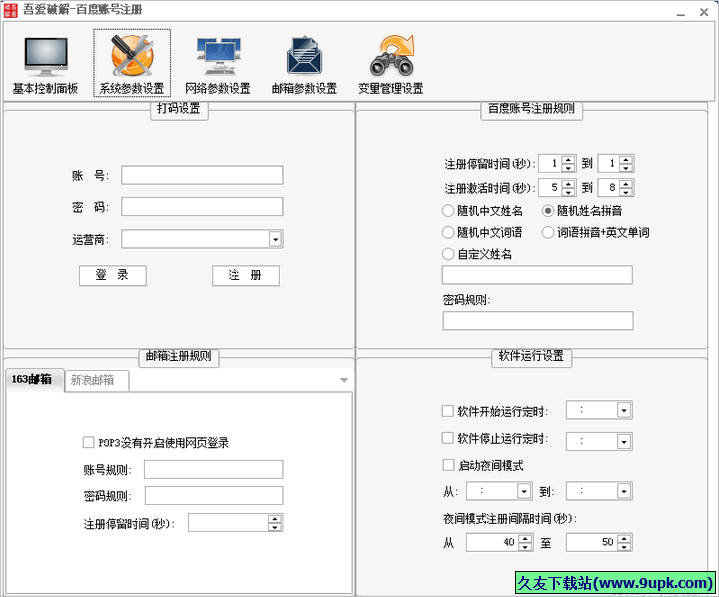This screenshot has width=719, height=597.
Task: Decrease 注册停留时间 maximum value
Action: pos(626,168)
